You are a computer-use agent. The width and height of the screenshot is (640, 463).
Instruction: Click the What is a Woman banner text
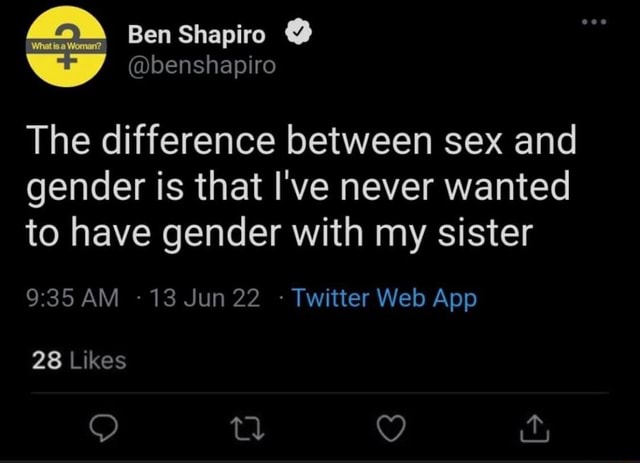66,46
